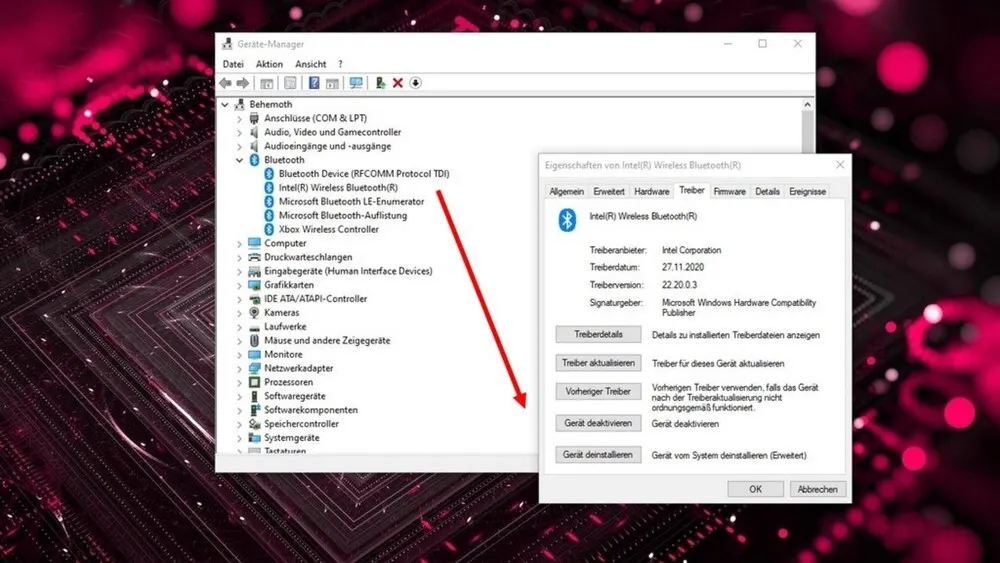Image resolution: width=1000 pixels, height=563 pixels.
Task: Open the Ansicht menu
Action: [x=311, y=64]
